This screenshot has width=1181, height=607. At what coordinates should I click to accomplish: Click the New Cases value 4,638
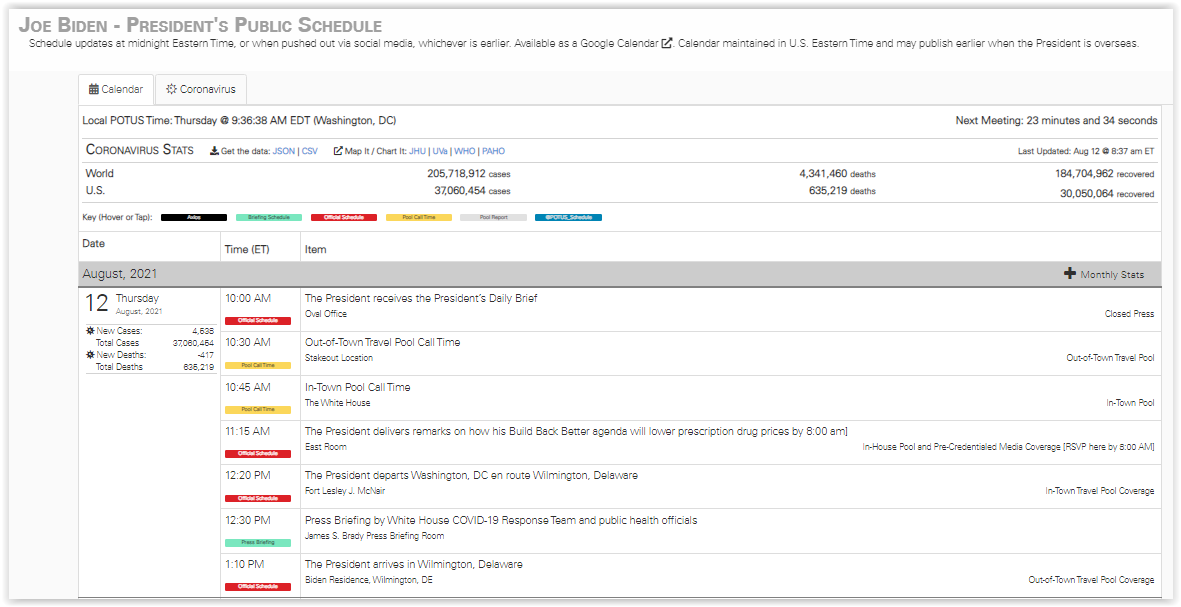(202, 331)
